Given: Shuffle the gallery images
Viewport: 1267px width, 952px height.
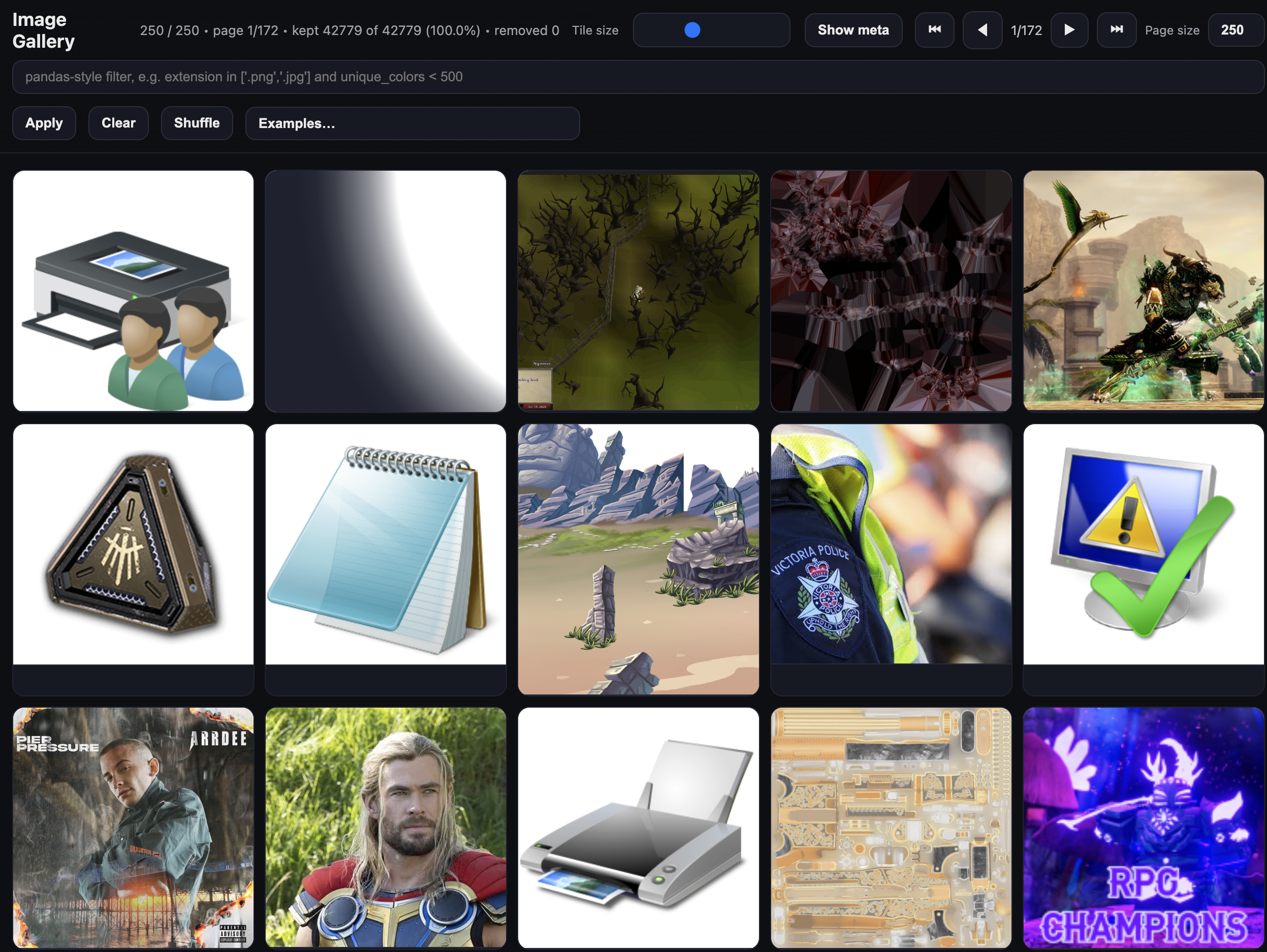Looking at the screenshot, I should (197, 123).
